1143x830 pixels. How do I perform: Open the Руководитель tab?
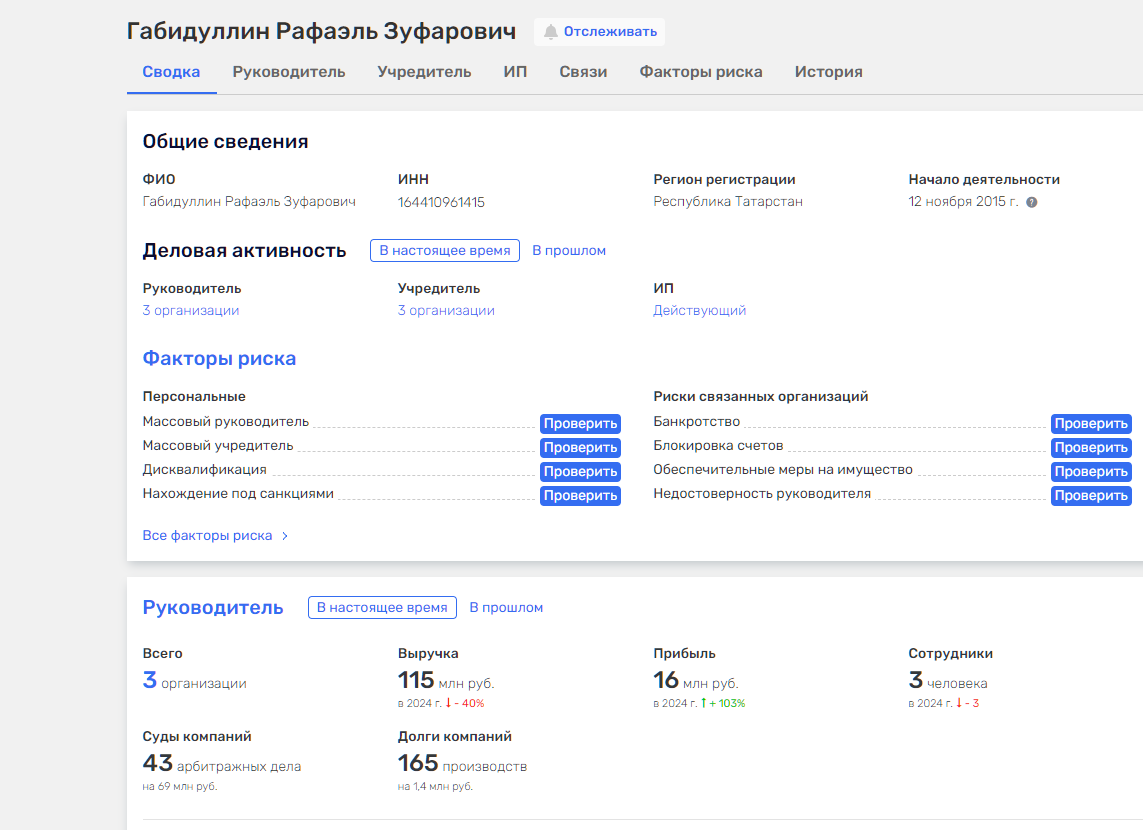[x=288, y=72]
